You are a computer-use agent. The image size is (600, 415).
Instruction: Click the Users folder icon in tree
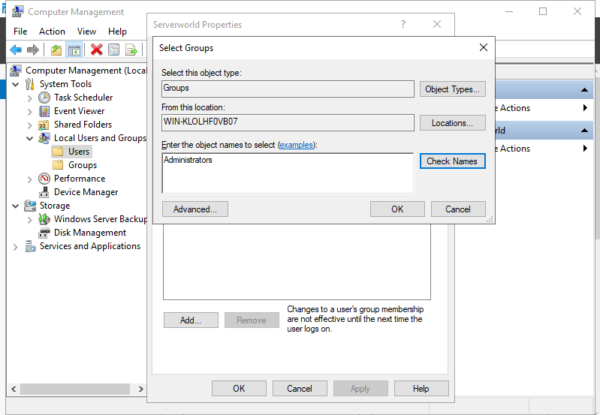(58, 151)
